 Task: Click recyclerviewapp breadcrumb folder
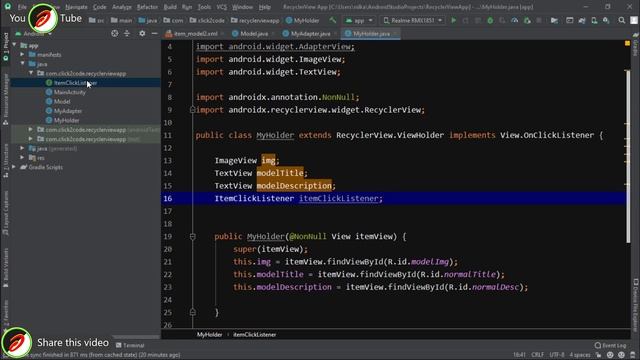pyautogui.click(x=255, y=20)
